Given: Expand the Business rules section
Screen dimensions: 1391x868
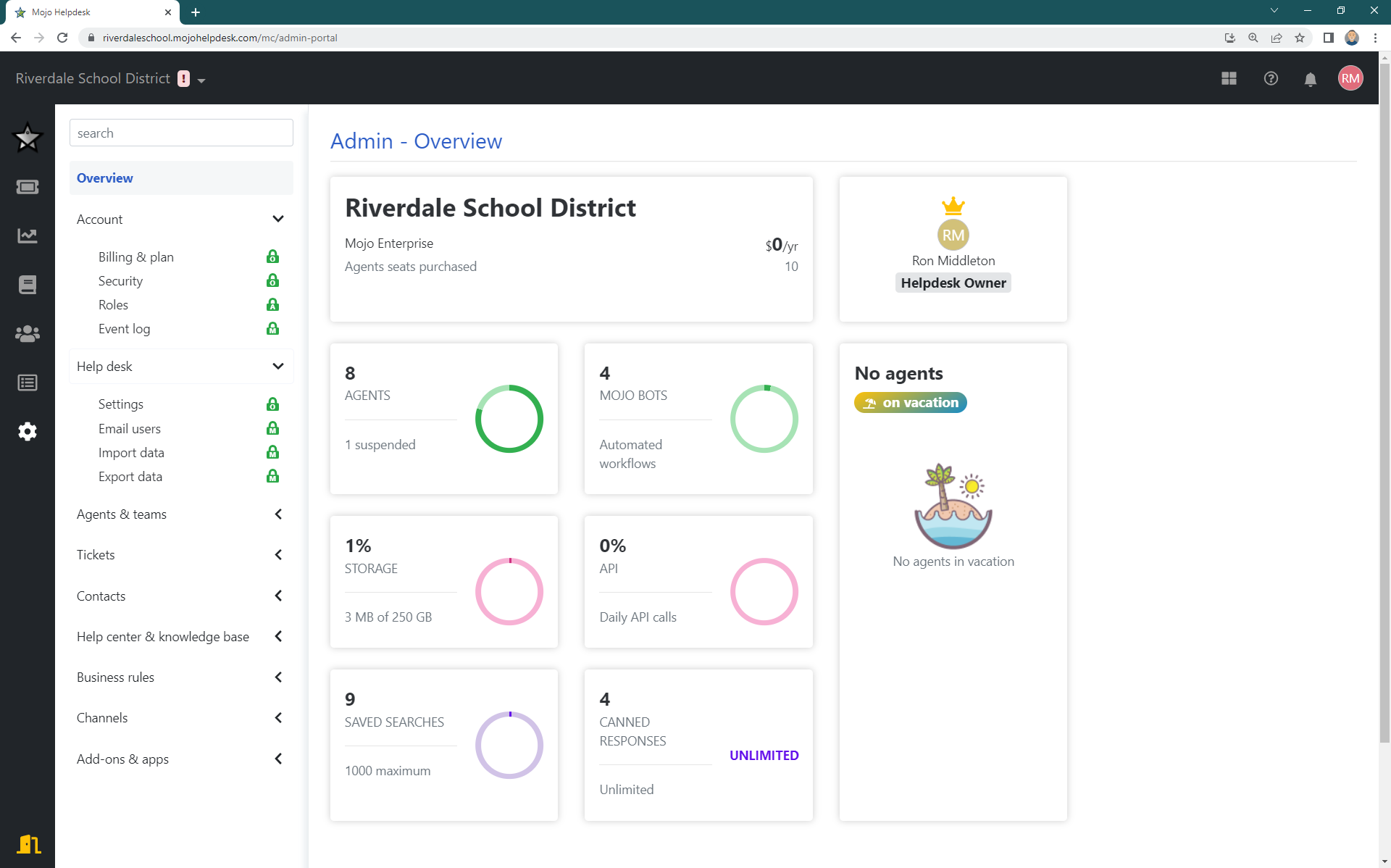Looking at the screenshot, I should pos(278,677).
